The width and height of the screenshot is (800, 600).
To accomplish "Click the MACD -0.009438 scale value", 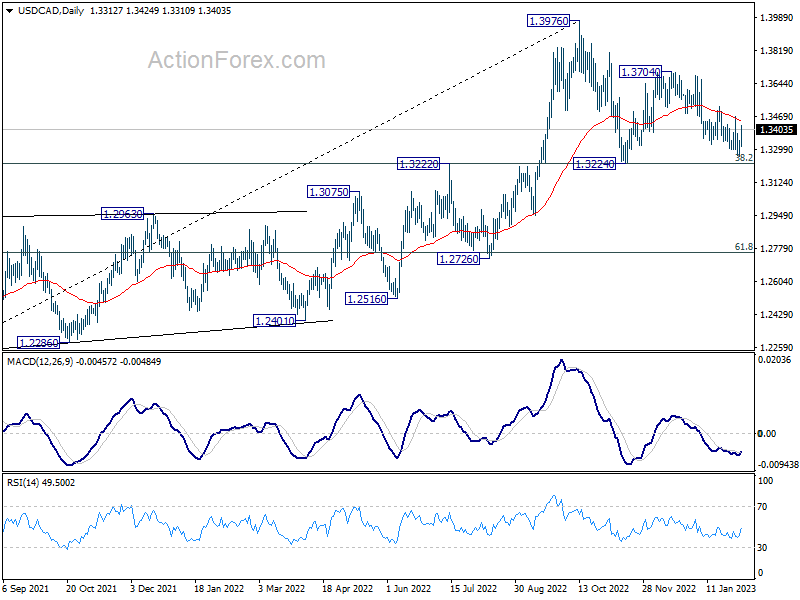I will coord(778,464).
